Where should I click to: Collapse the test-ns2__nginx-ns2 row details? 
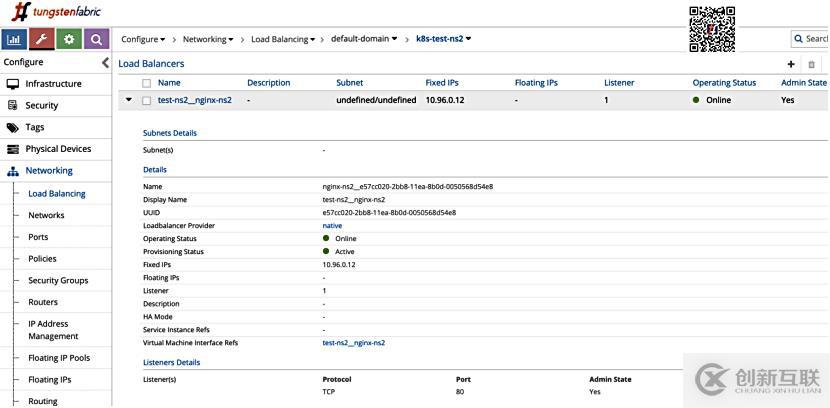coord(128,100)
